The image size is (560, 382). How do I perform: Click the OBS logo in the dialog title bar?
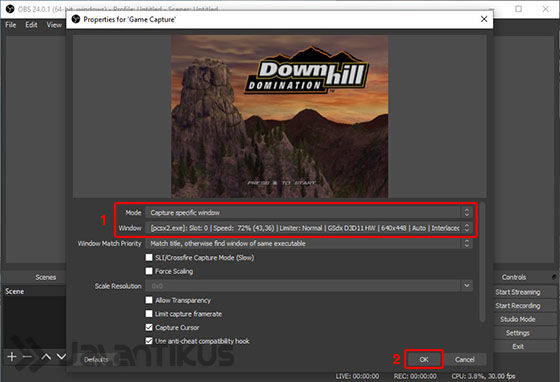(x=76, y=19)
